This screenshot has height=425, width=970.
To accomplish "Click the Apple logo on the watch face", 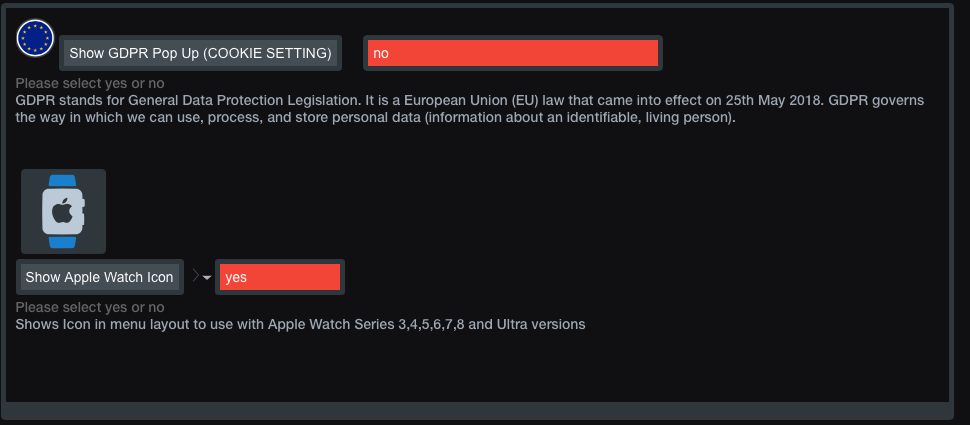I will (x=62, y=212).
